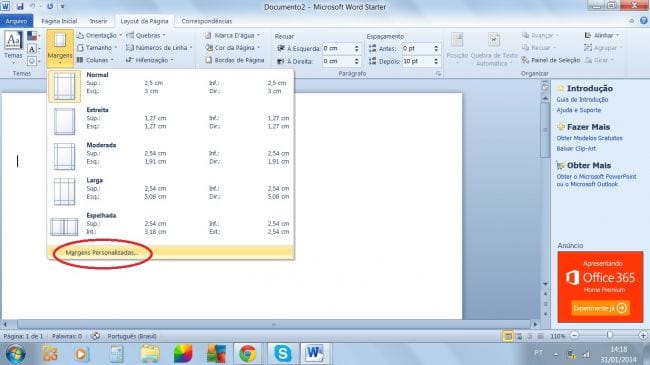650x365 pixels.
Task: Open Guia de Introdução link
Action: tap(582, 100)
